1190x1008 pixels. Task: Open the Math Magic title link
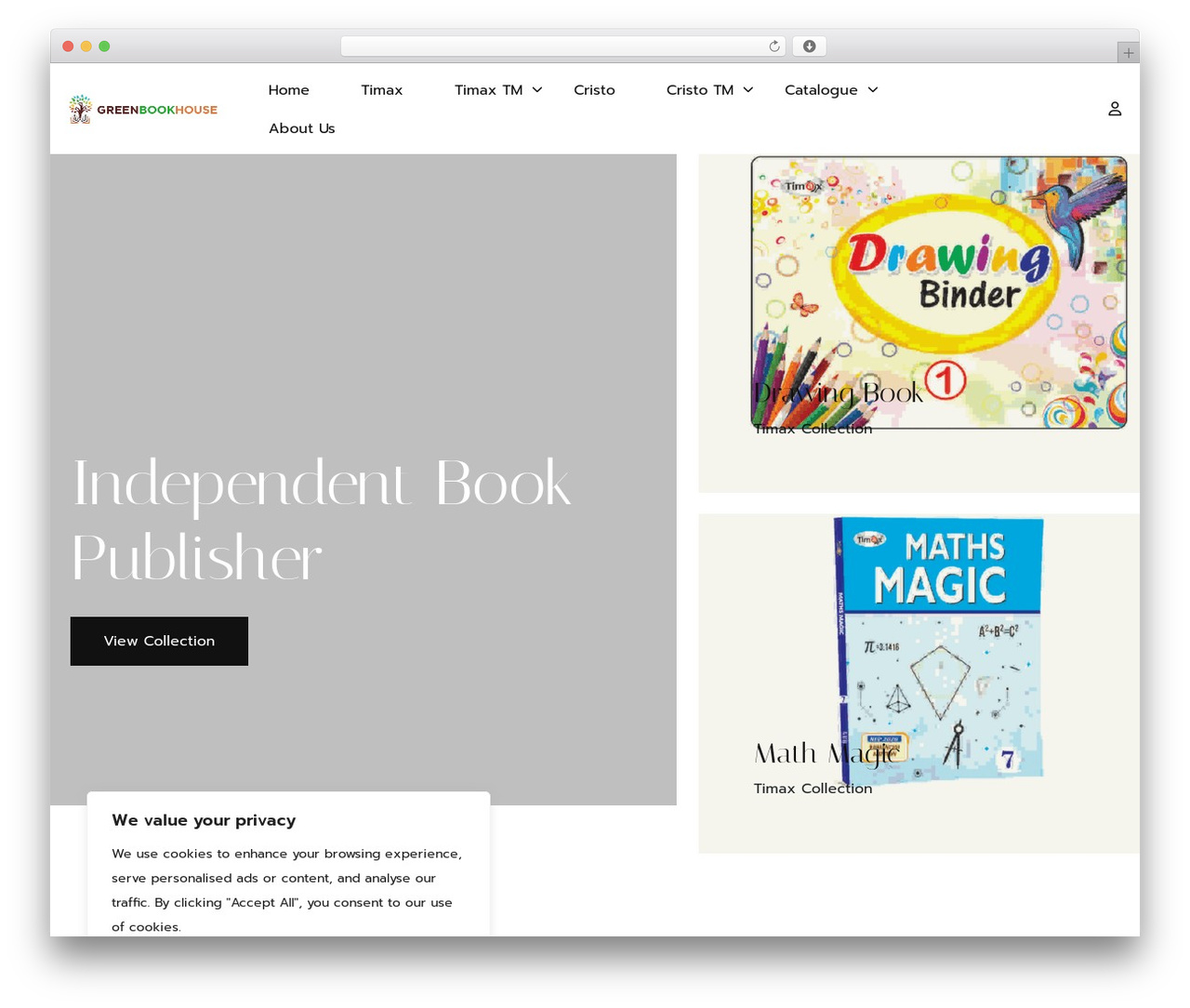pos(826,753)
